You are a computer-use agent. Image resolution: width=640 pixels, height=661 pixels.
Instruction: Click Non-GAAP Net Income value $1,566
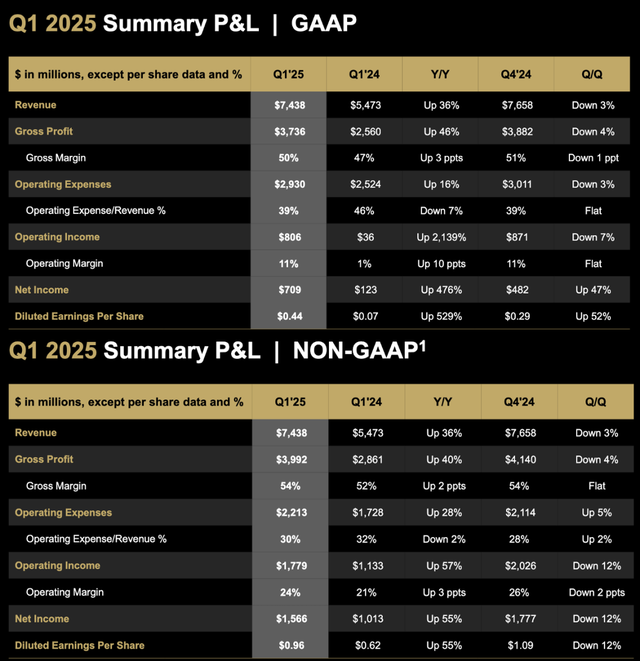pos(287,619)
